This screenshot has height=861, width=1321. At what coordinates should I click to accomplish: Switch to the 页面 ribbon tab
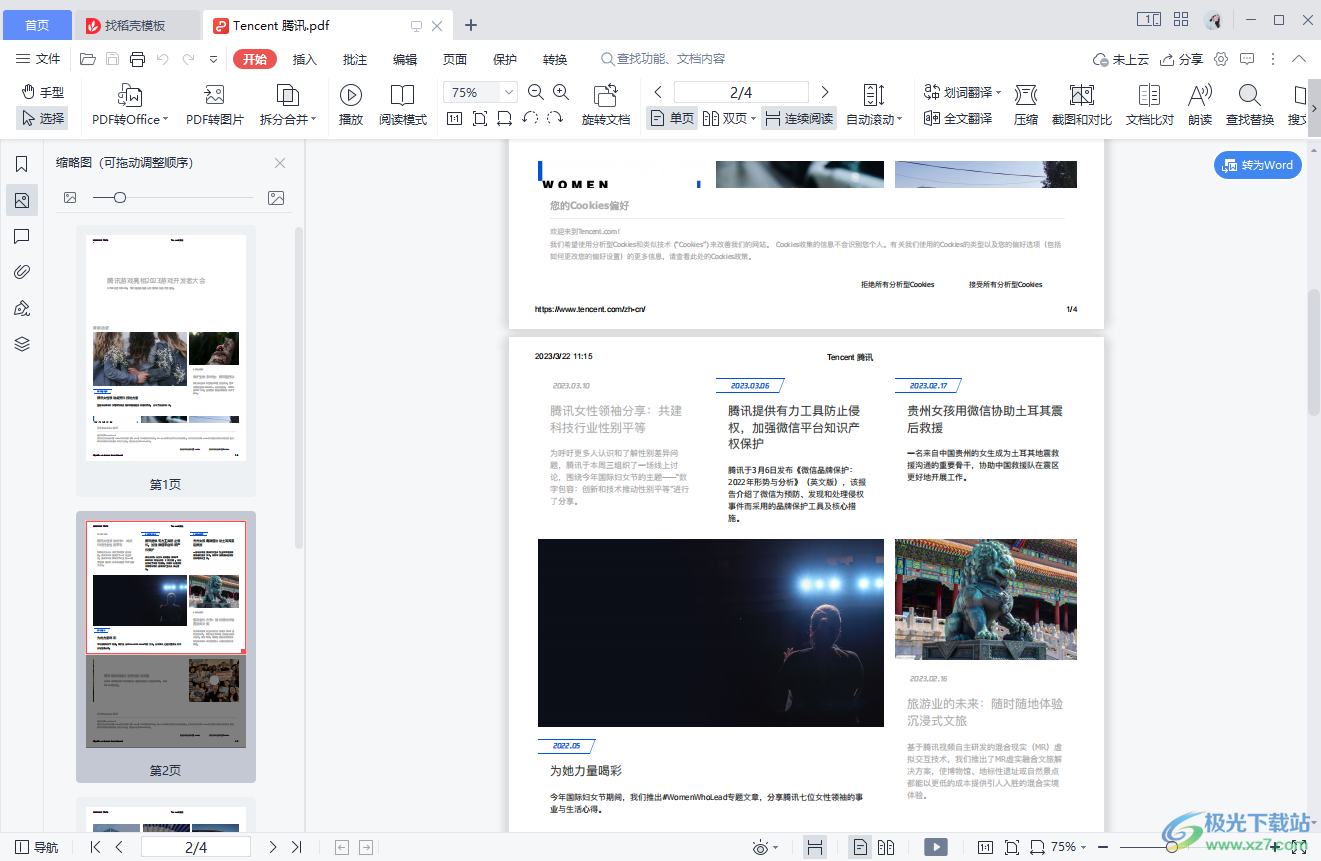pos(455,59)
